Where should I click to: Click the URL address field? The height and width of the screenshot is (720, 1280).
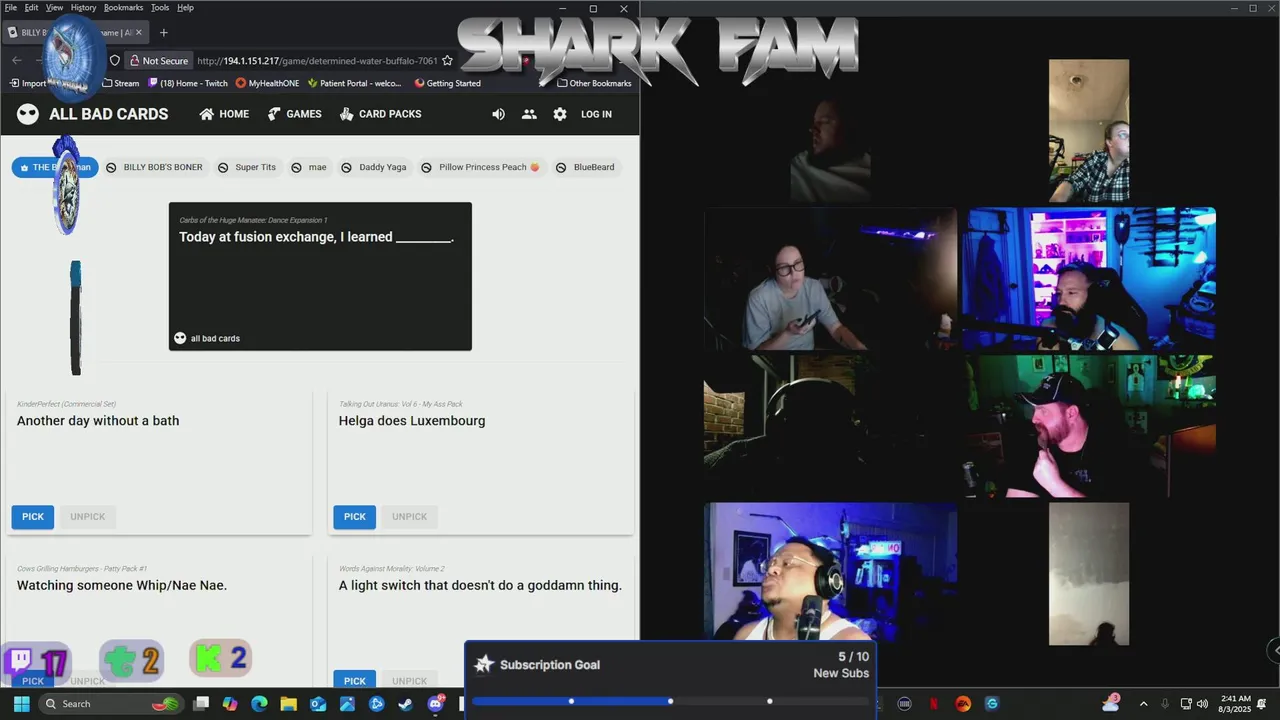(x=317, y=60)
